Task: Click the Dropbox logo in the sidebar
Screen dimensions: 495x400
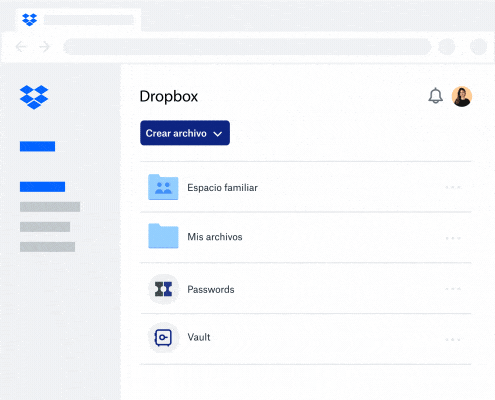Action: coord(34,97)
